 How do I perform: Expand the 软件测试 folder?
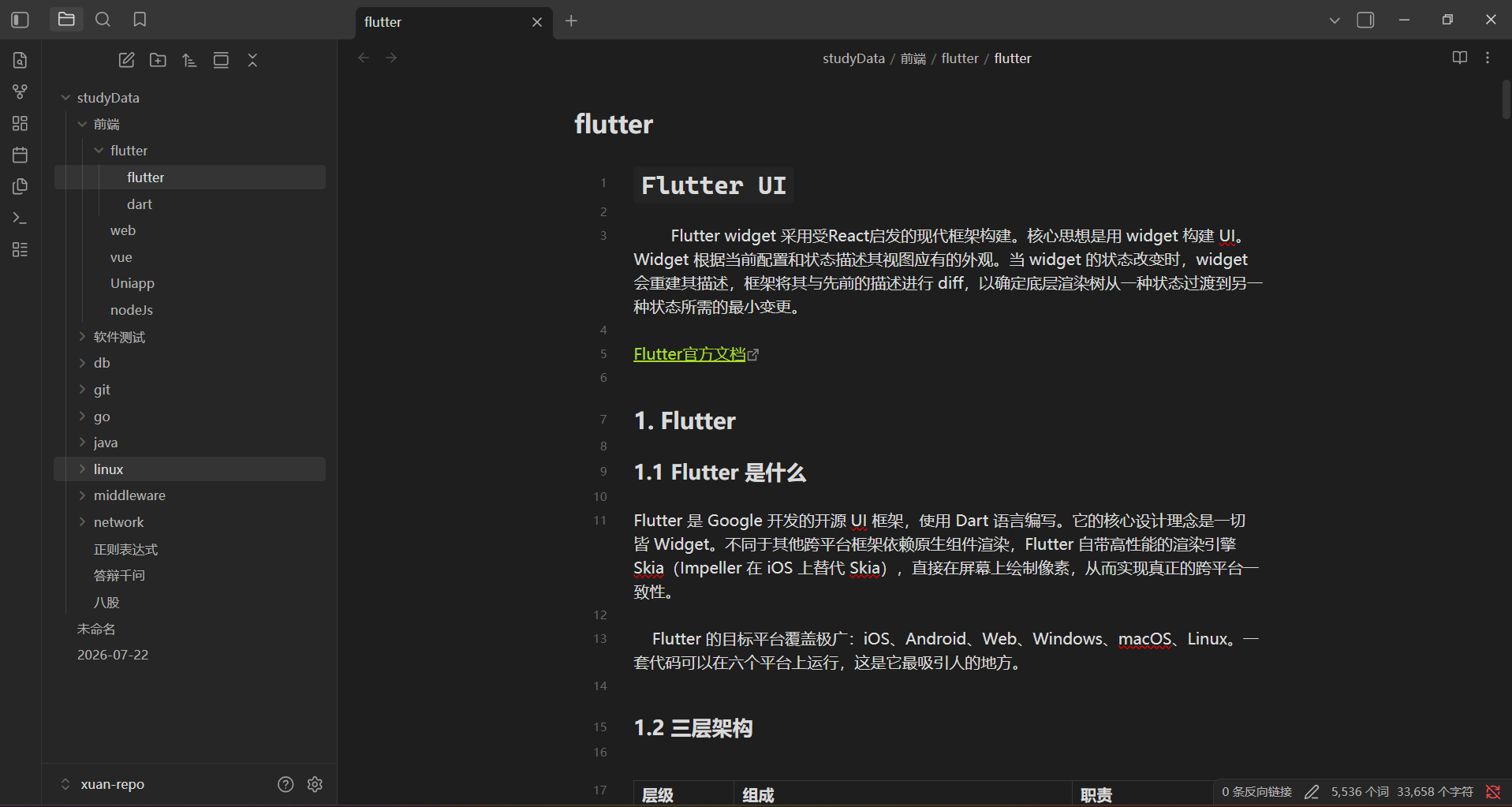[x=82, y=337]
